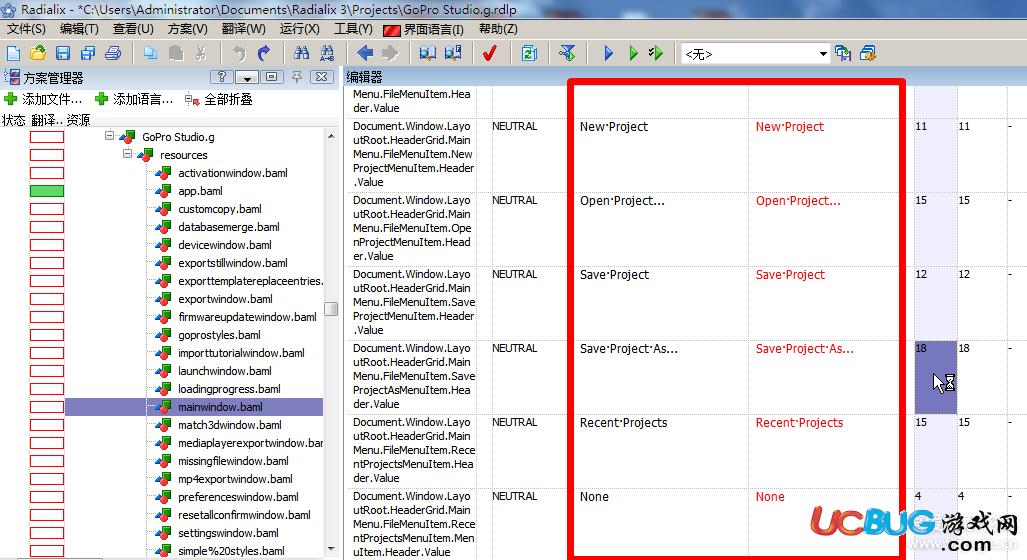Click the refresh document toolbar icon
Image resolution: width=1027 pixels, height=560 pixels.
[x=529, y=54]
